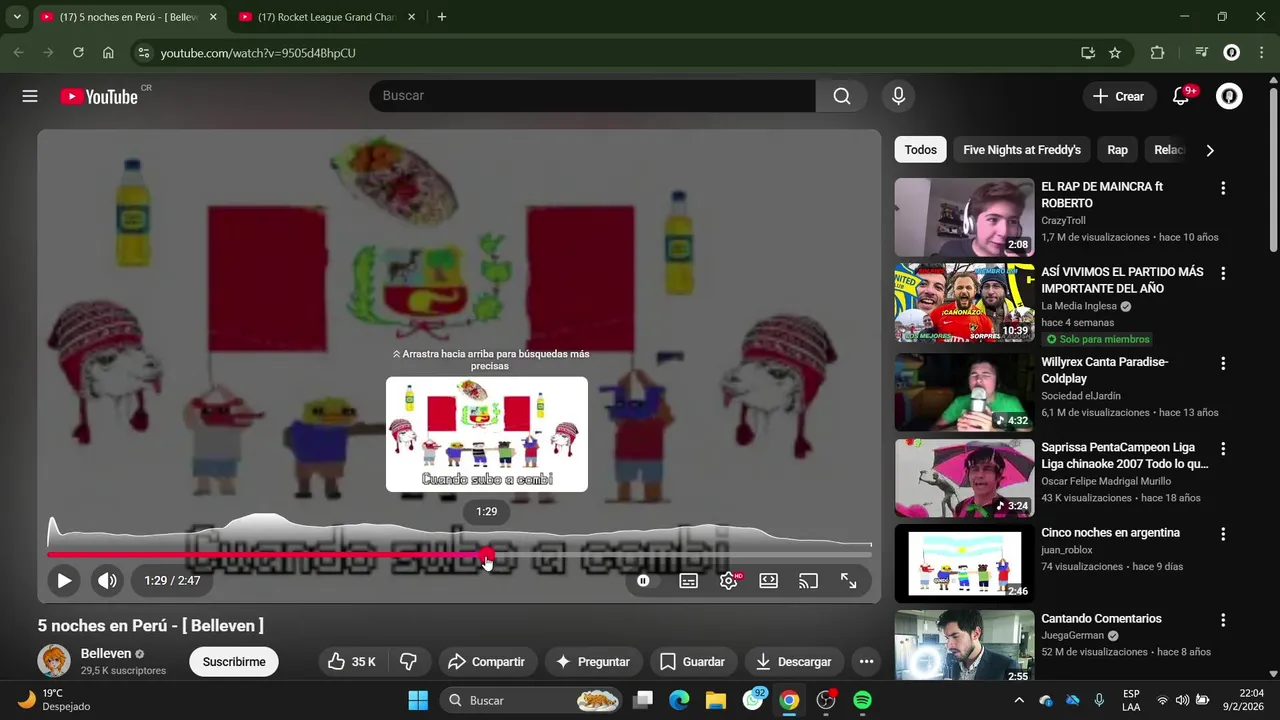Show hidden system tray icons

[x=1018, y=701]
